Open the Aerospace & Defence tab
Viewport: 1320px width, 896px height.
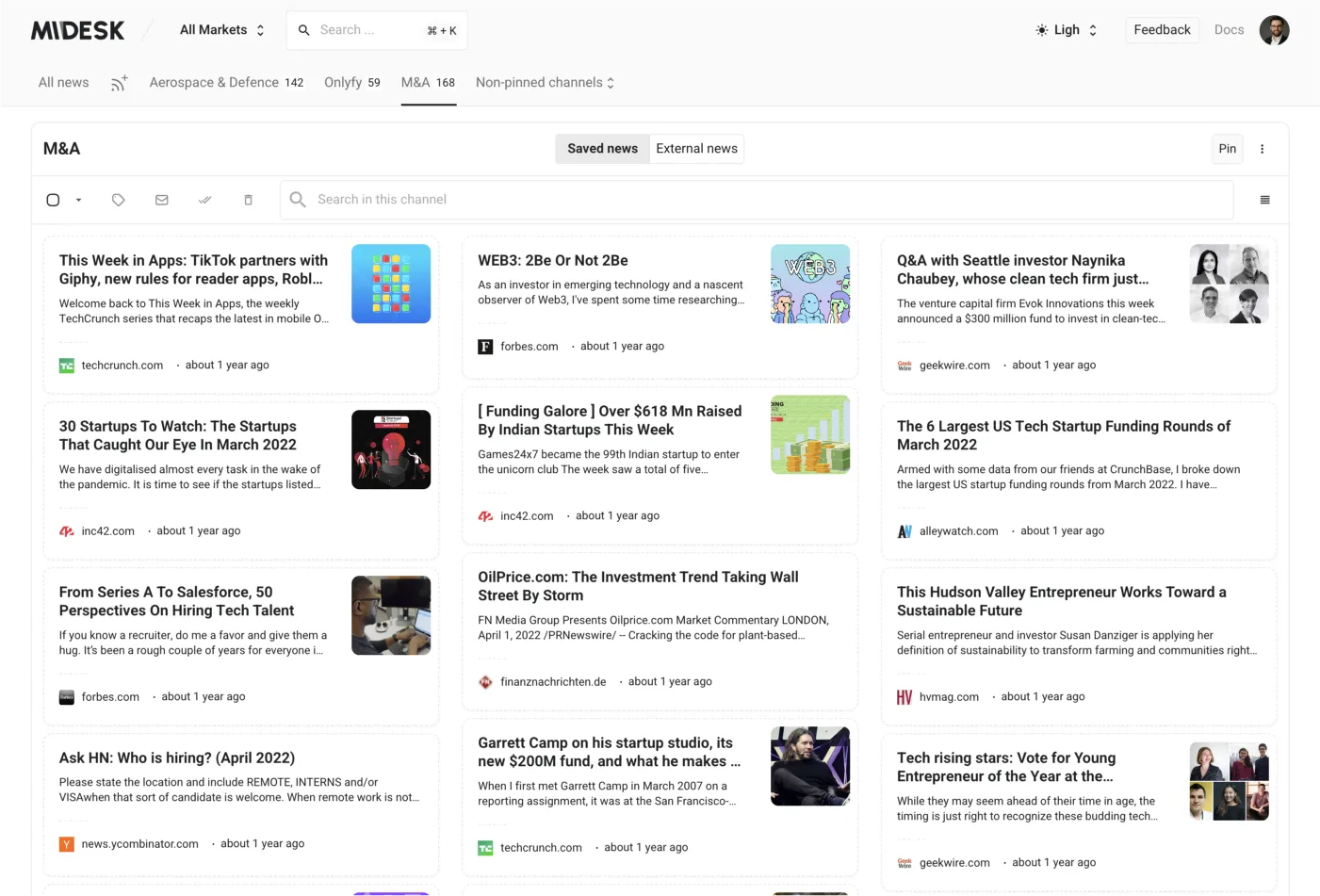point(226,83)
